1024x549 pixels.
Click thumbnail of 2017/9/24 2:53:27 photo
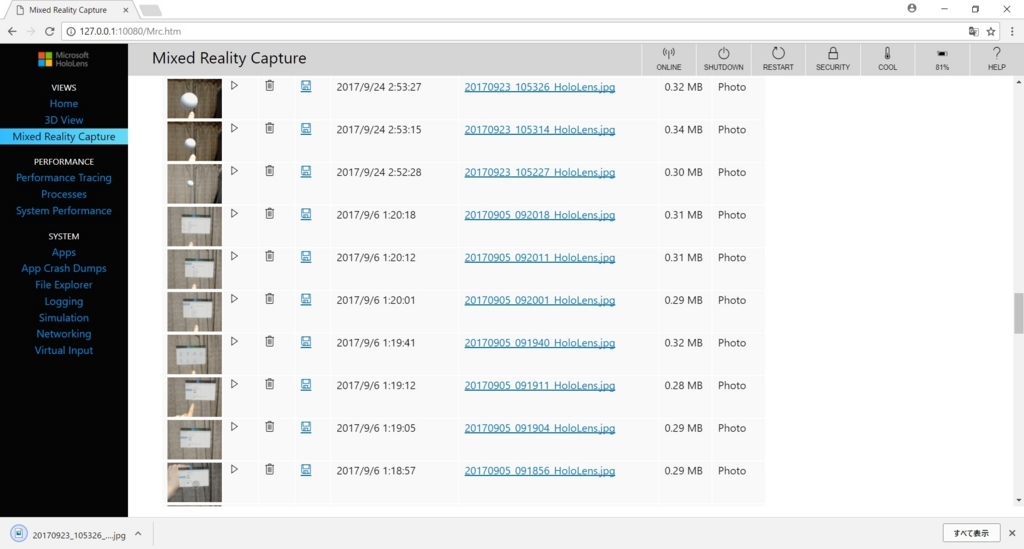tap(194, 99)
